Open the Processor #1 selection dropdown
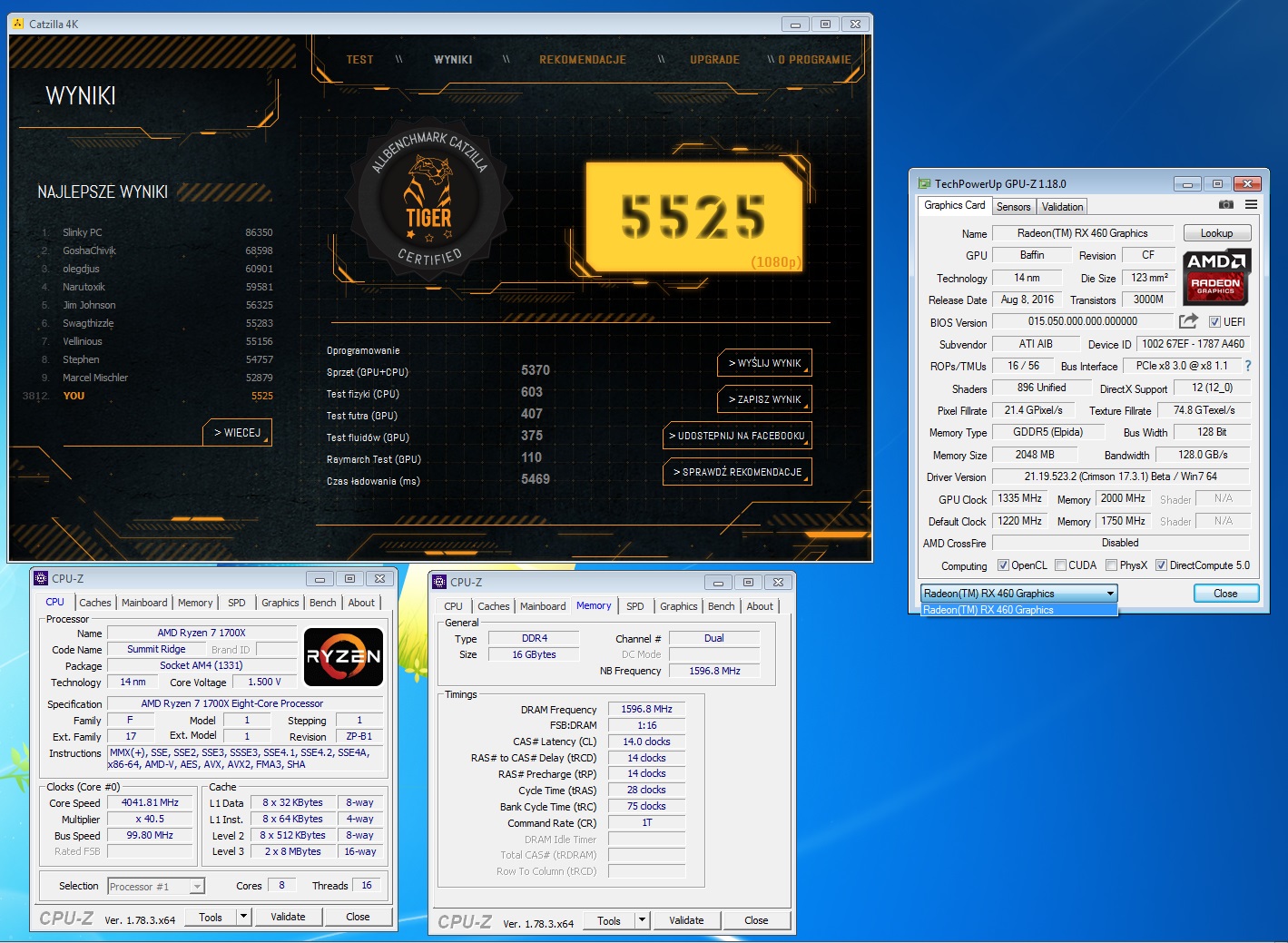The width and height of the screenshot is (1288, 943). [156, 887]
